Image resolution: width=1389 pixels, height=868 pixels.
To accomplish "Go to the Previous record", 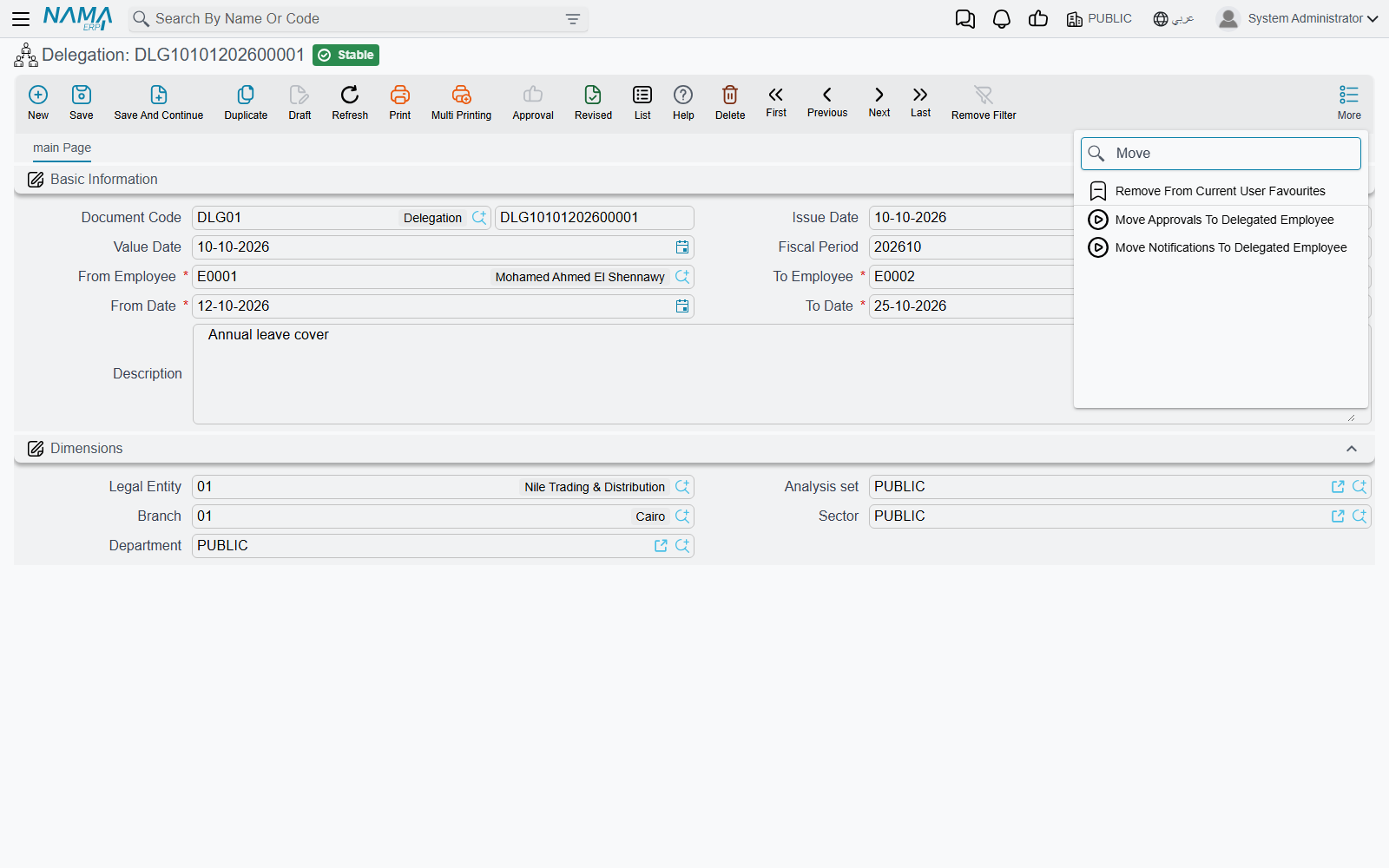I will point(827,102).
